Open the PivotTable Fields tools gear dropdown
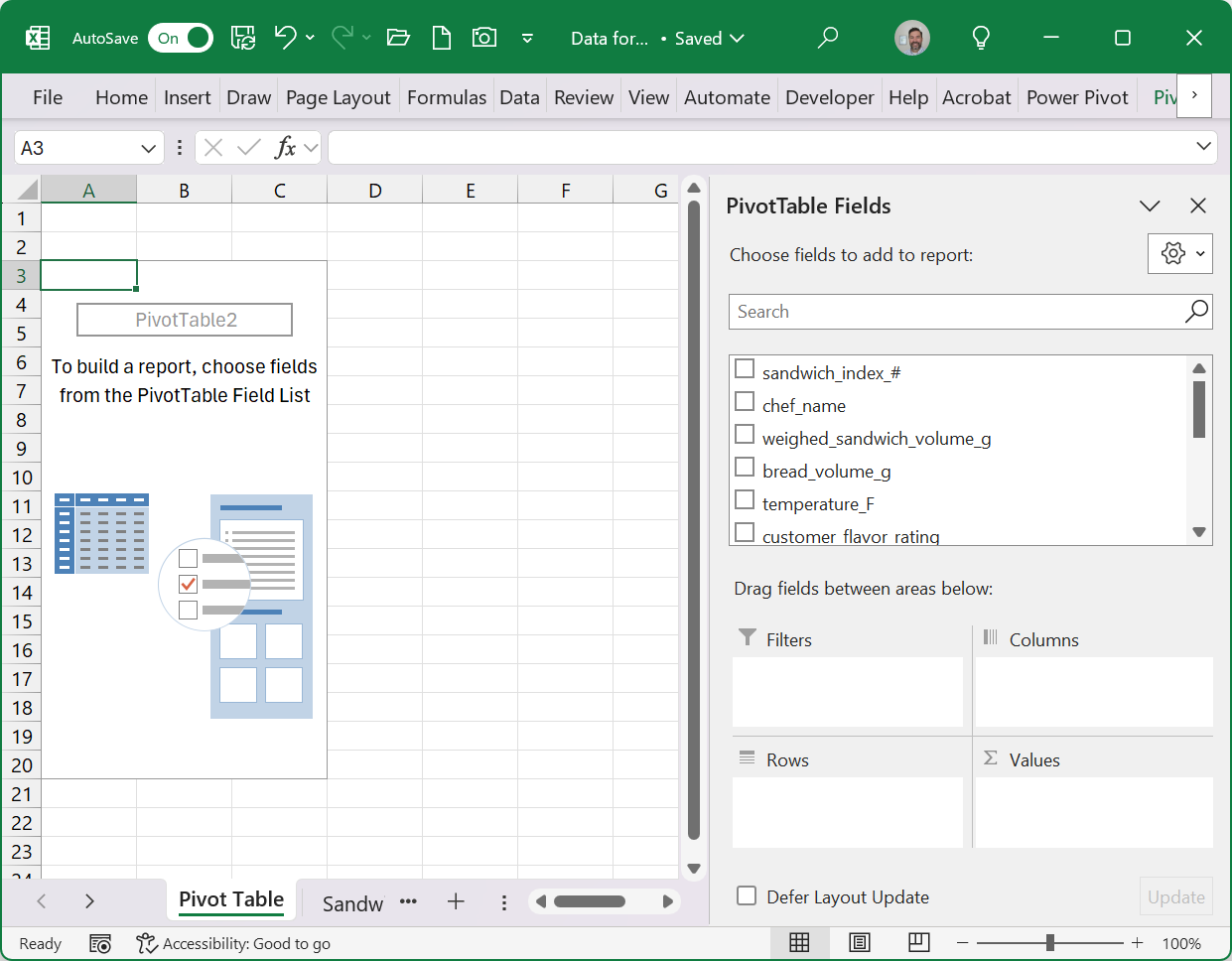The width and height of the screenshot is (1232, 961). (x=1179, y=254)
